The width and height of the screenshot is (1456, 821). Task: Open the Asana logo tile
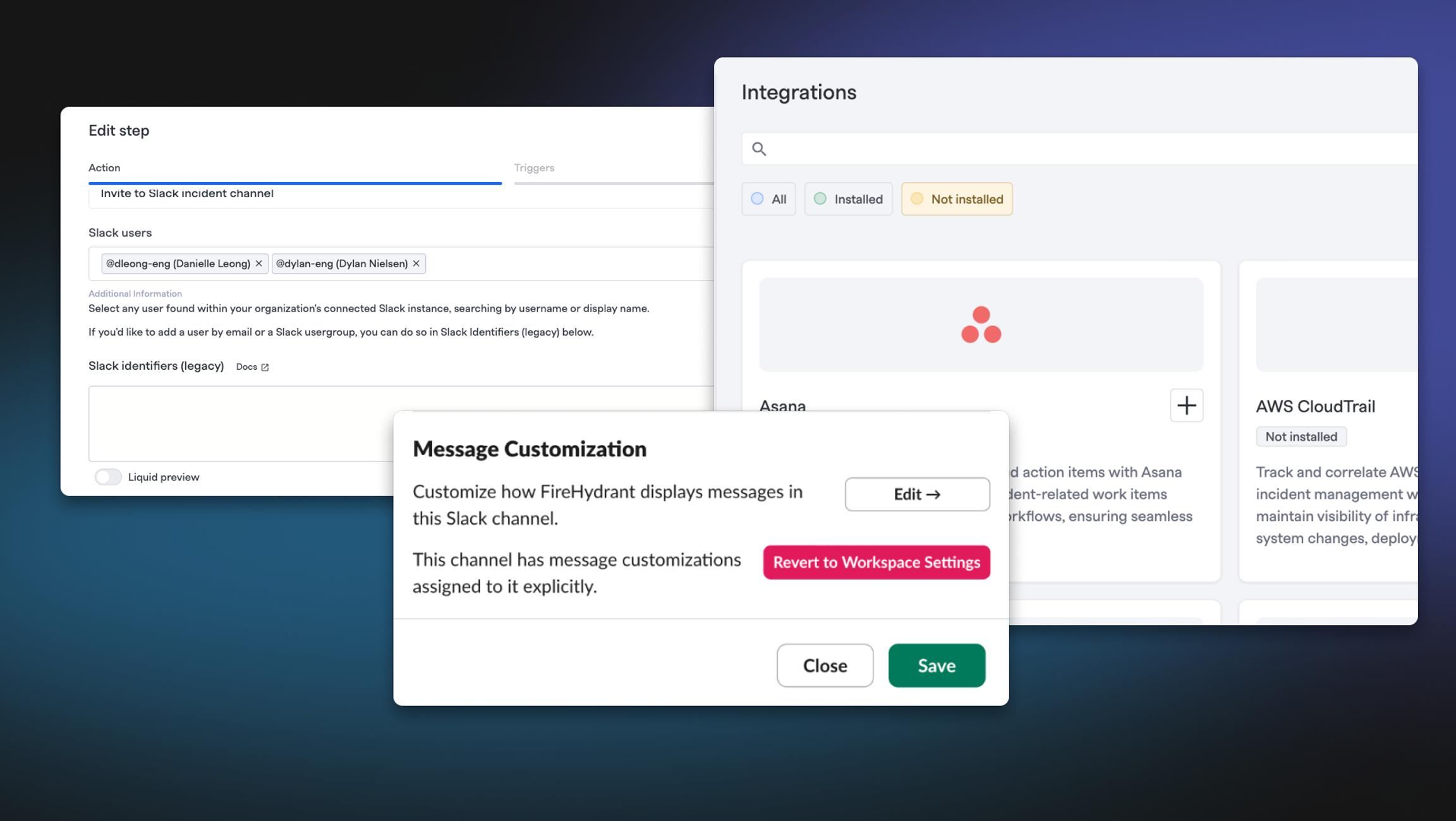[981, 324]
